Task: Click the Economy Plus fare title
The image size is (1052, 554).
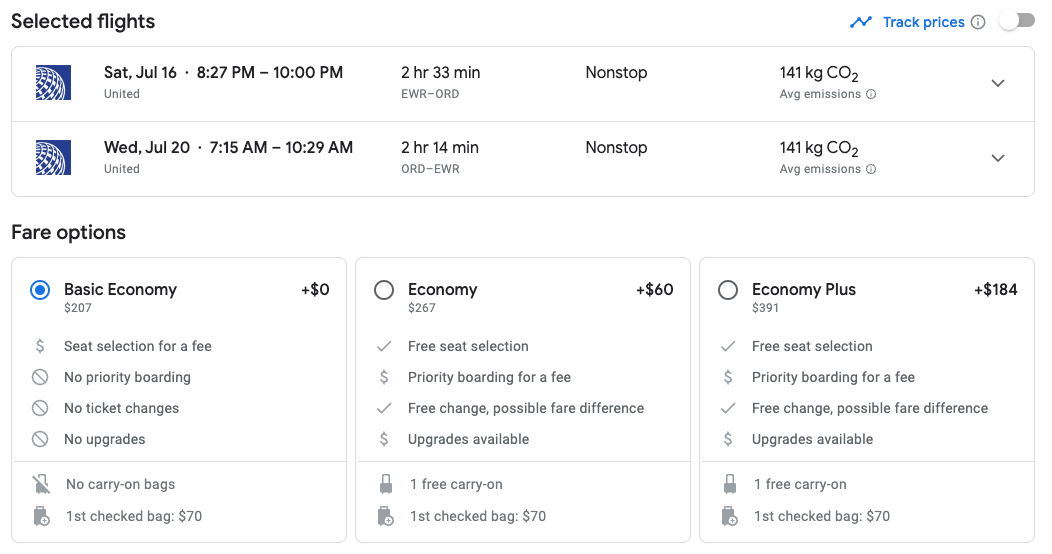Action: 803,290
